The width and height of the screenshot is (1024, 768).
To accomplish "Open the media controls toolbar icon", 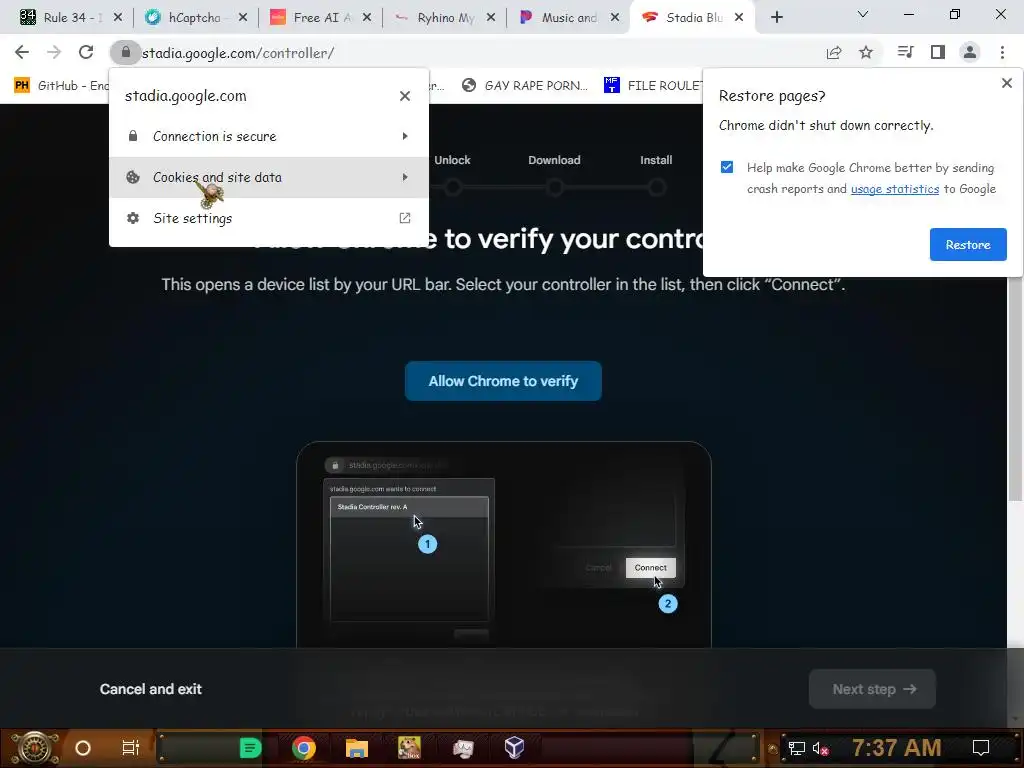I will (x=905, y=52).
